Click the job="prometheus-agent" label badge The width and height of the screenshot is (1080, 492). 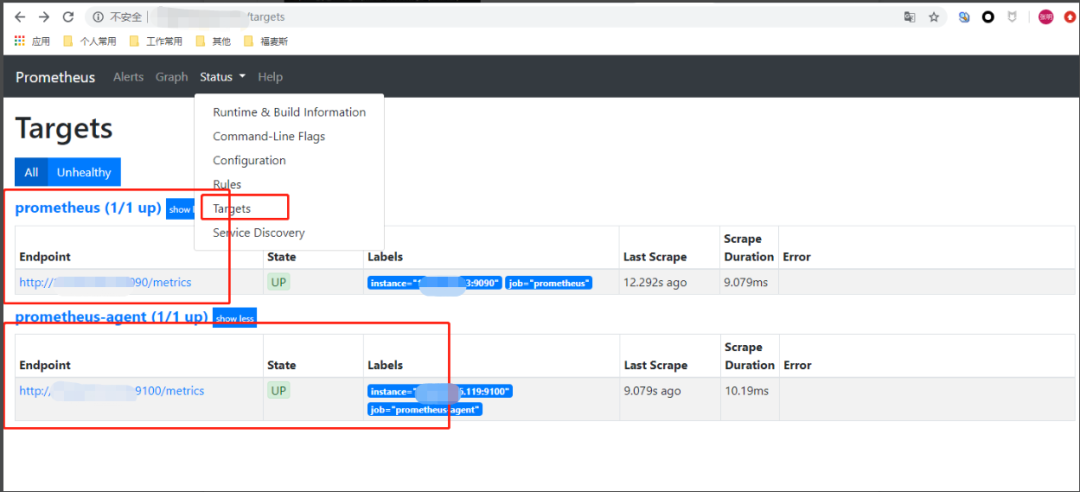click(425, 409)
